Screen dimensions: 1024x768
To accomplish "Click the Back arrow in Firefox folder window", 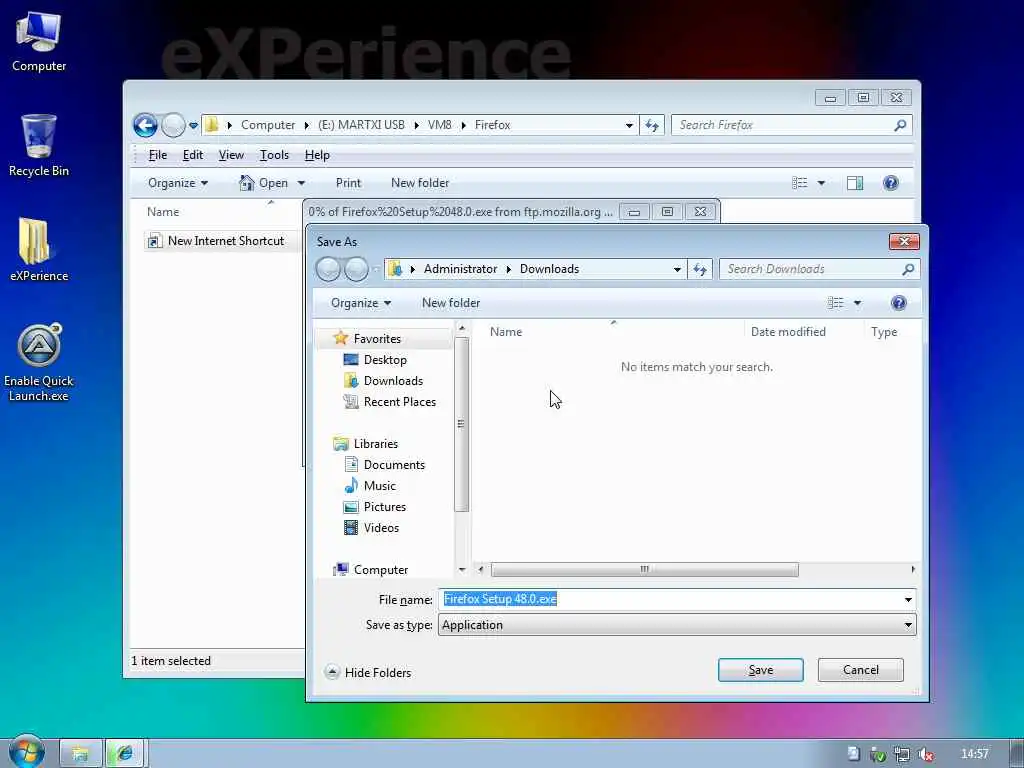I will (145, 125).
